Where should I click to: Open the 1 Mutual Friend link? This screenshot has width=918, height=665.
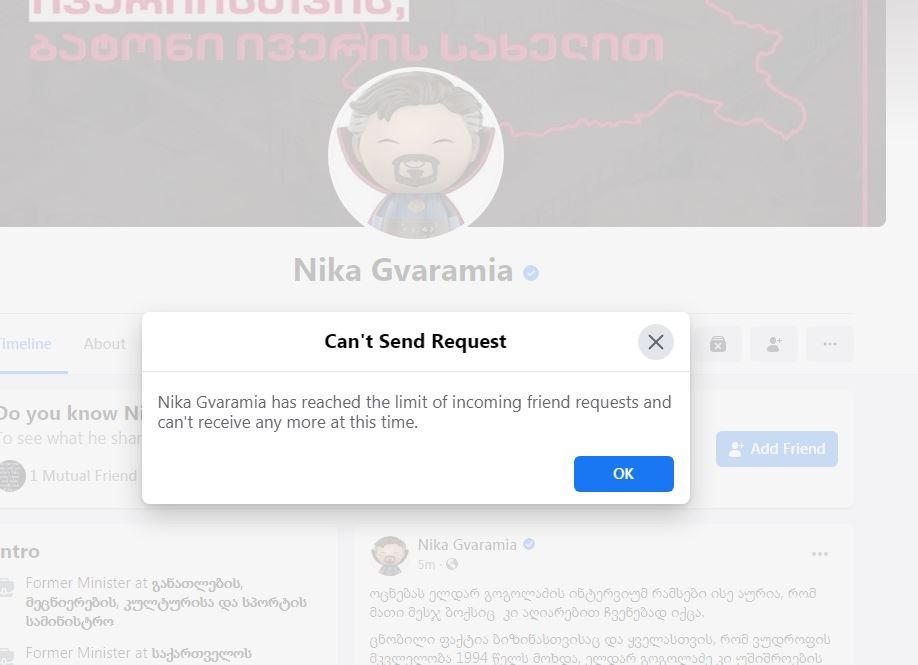(83, 475)
